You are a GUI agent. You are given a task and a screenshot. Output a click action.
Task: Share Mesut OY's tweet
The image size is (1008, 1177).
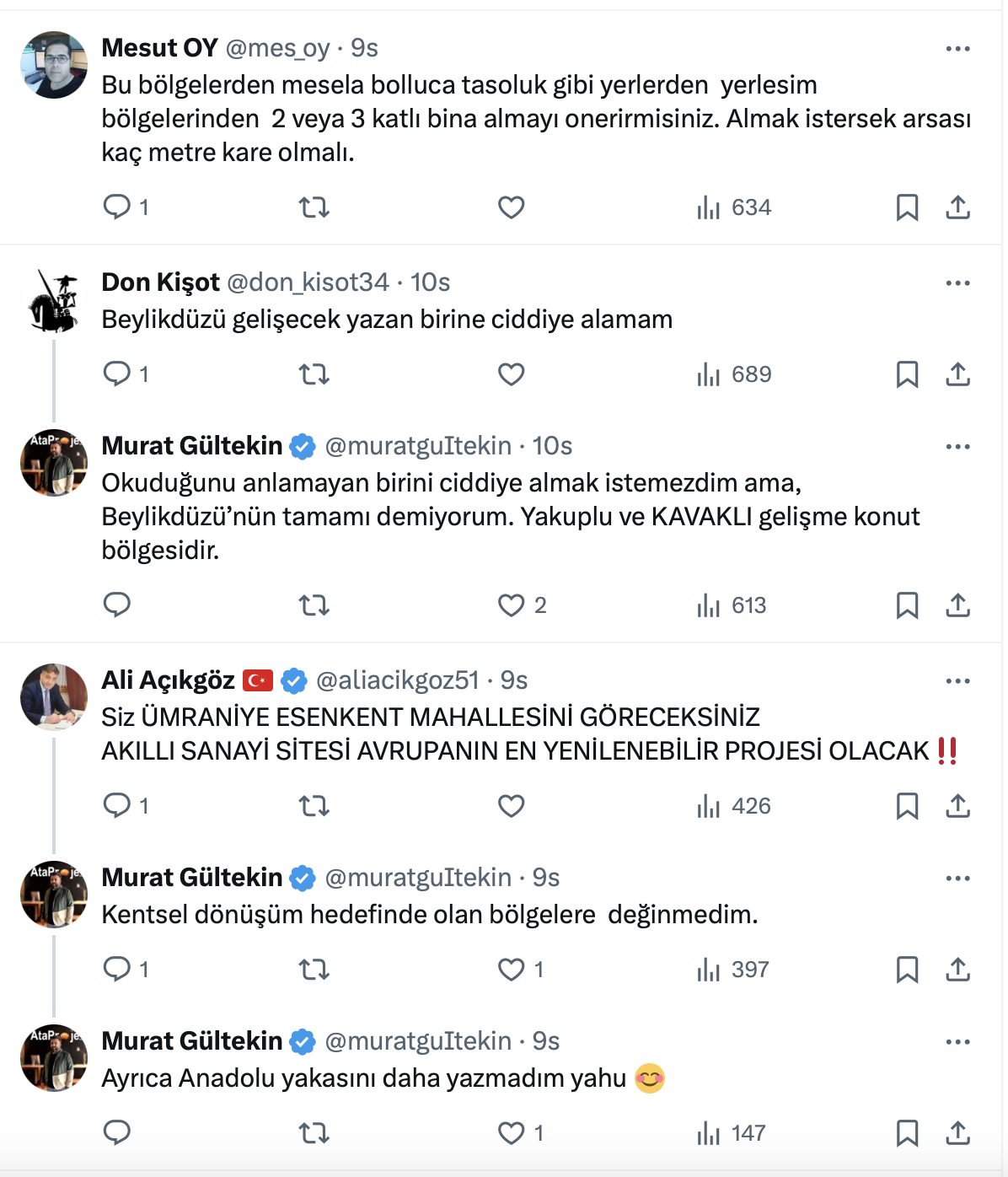coord(957,207)
